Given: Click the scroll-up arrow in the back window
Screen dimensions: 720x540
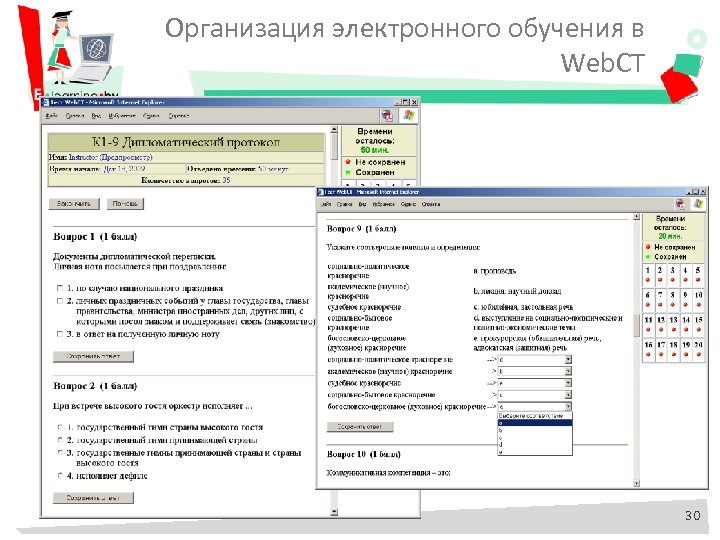Looking at the screenshot, I should tap(334, 130).
